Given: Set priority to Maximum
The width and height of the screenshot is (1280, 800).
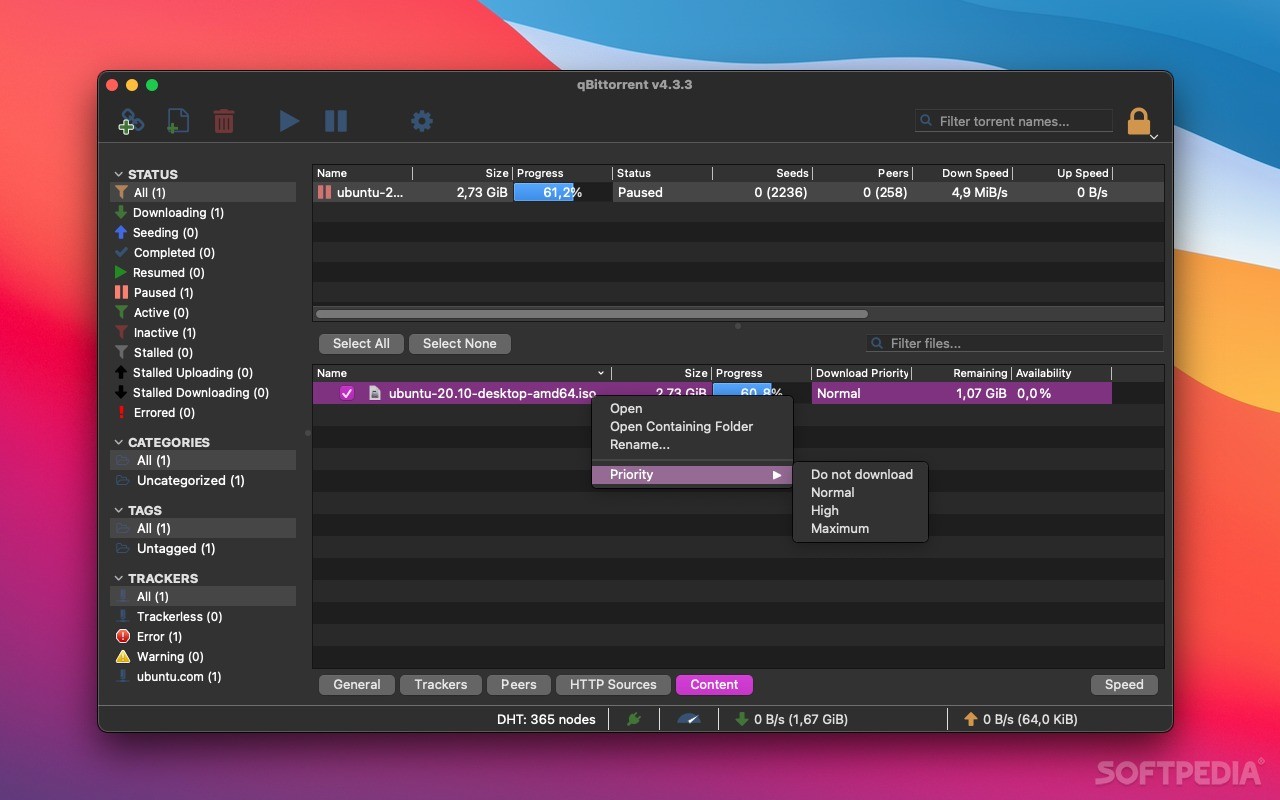Looking at the screenshot, I should click(x=861, y=528).
